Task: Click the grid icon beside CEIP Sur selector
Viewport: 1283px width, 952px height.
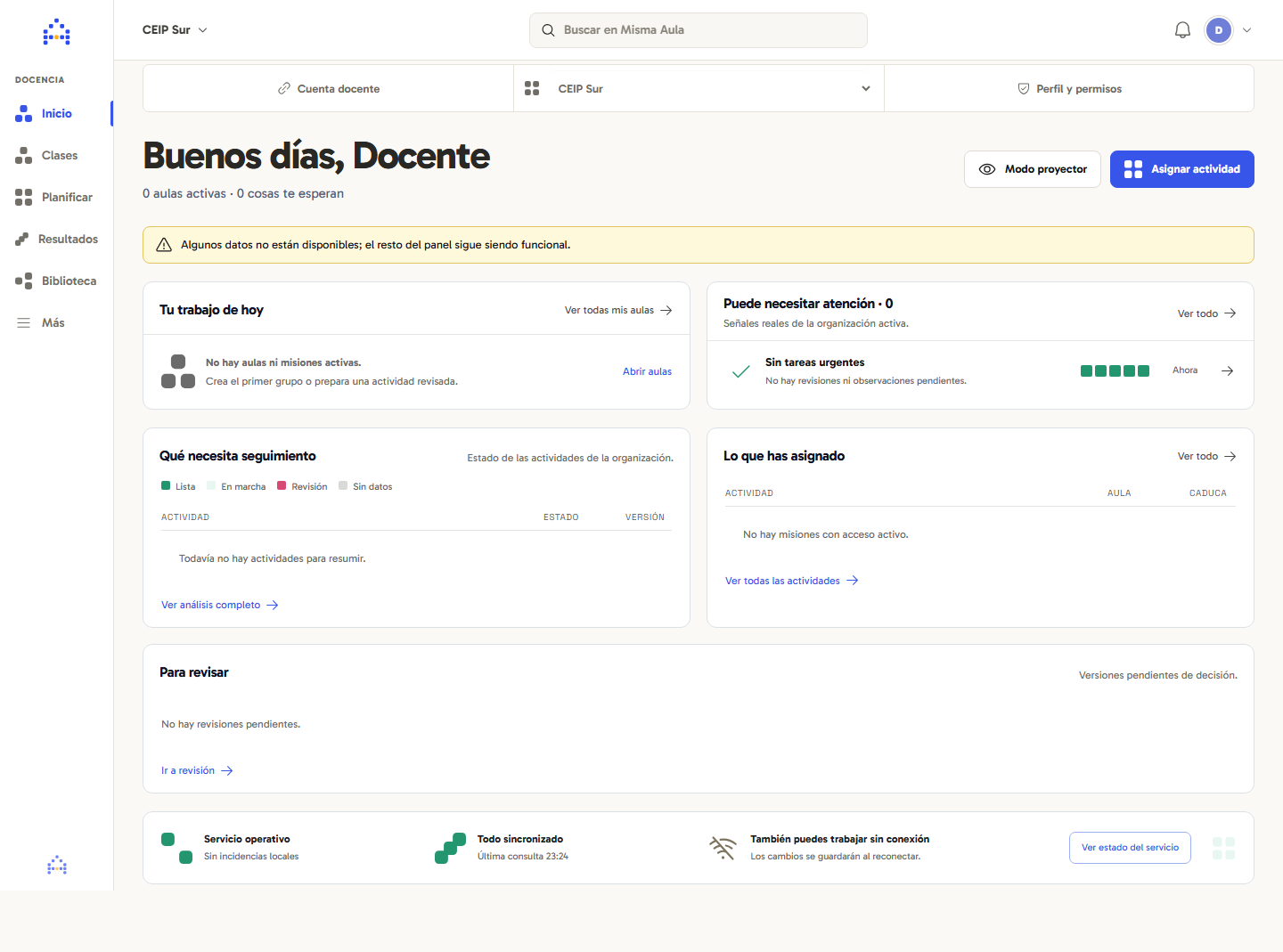Action: (x=532, y=88)
